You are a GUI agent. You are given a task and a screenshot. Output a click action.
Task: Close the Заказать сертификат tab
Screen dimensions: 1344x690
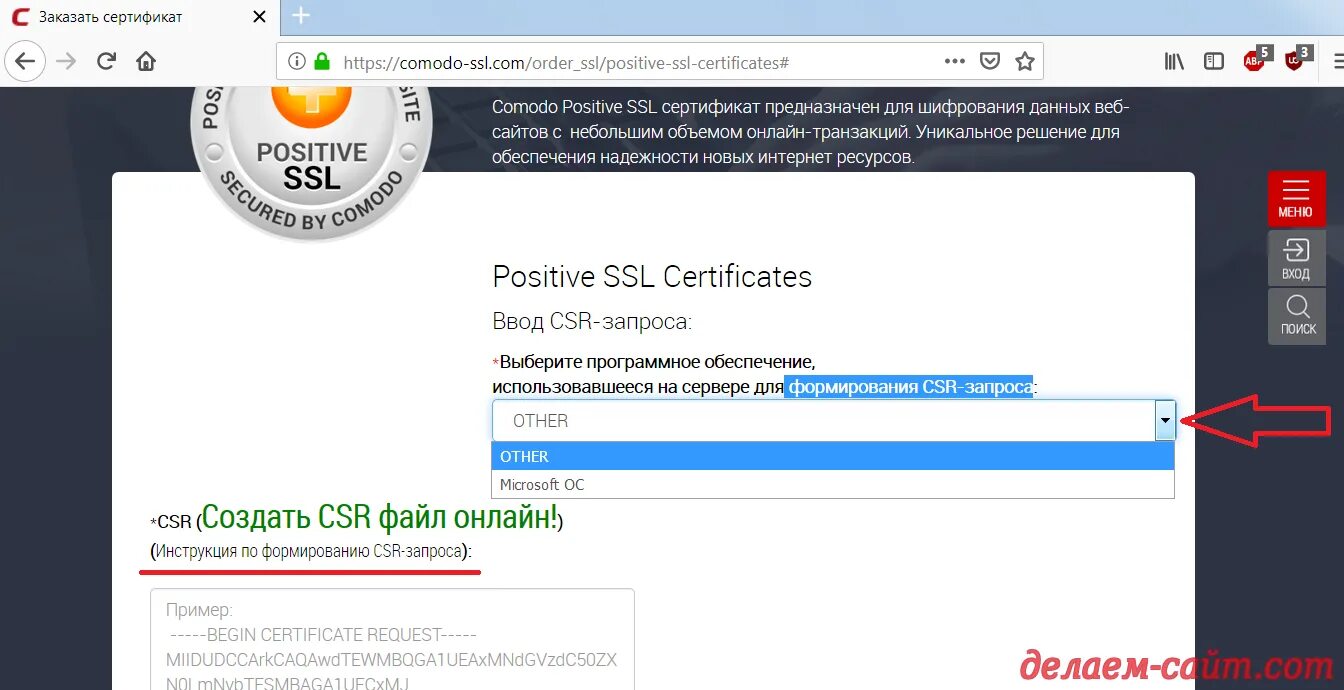point(260,17)
